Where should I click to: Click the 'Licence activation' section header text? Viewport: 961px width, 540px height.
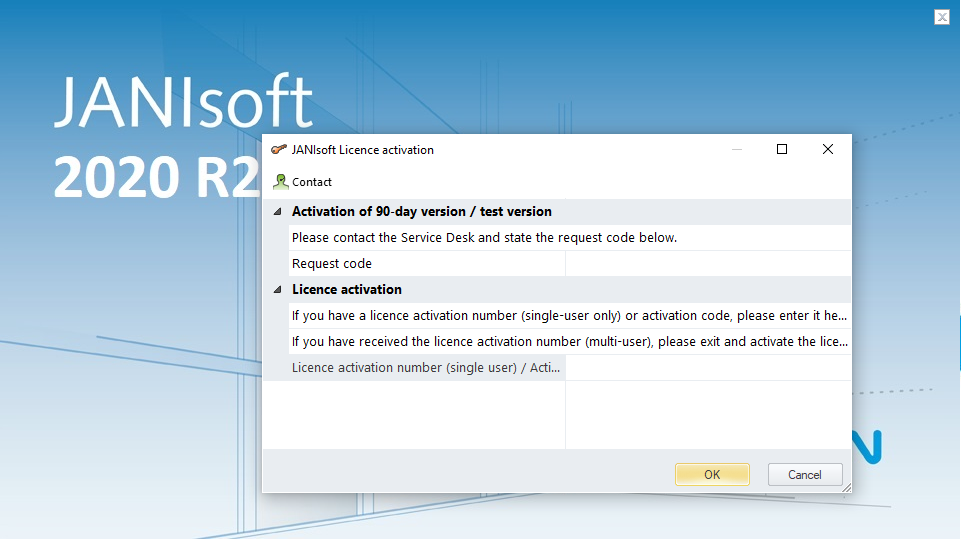click(347, 289)
